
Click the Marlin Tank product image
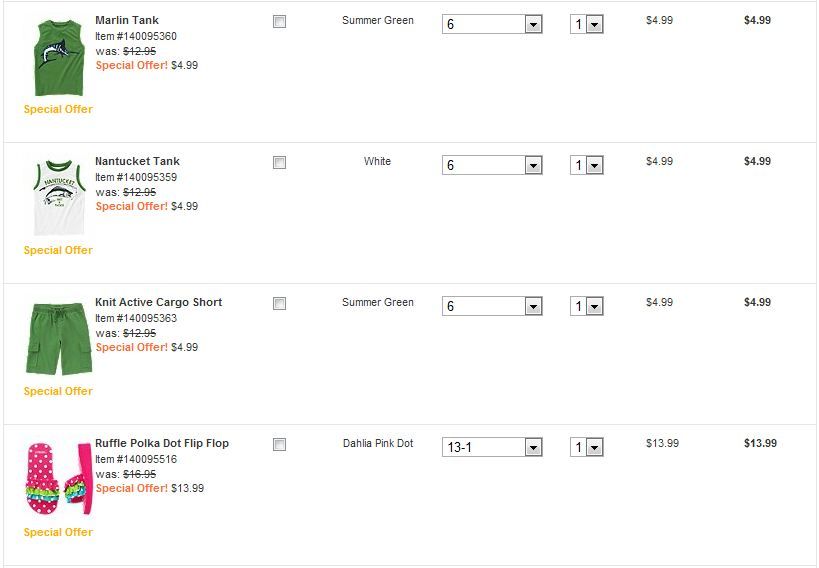(x=58, y=56)
